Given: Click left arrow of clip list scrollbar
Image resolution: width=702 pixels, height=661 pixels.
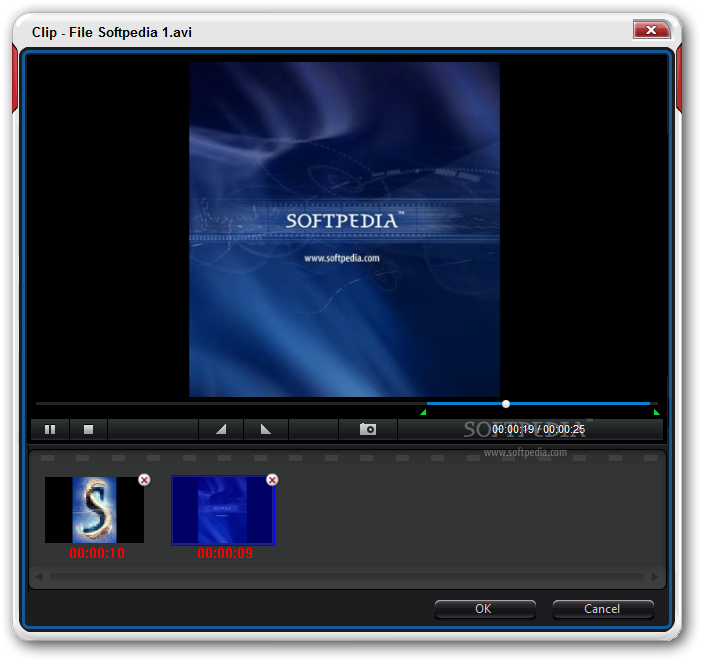Looking at the screenshot, I should click(x=39, y=577).
